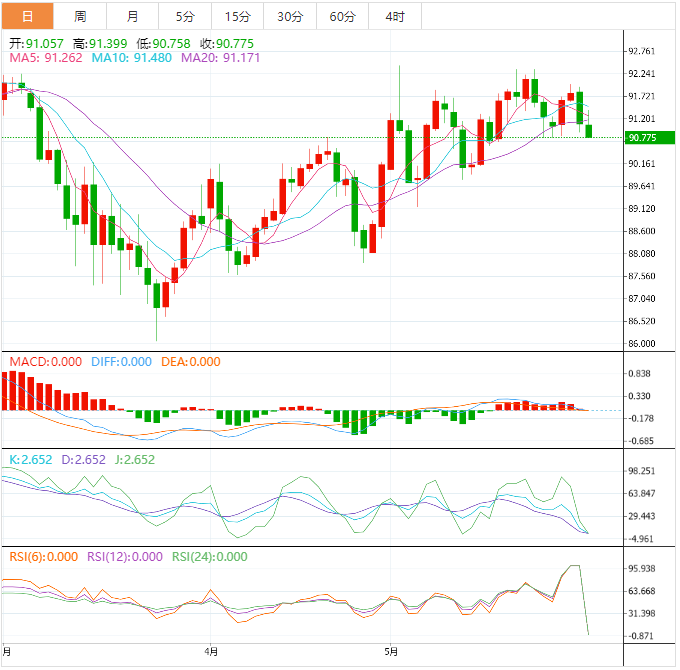The width and height of the screenshot is (680, 670).
Task: Select the MA20: 91.171 indicator label
Action: (221, 59)
